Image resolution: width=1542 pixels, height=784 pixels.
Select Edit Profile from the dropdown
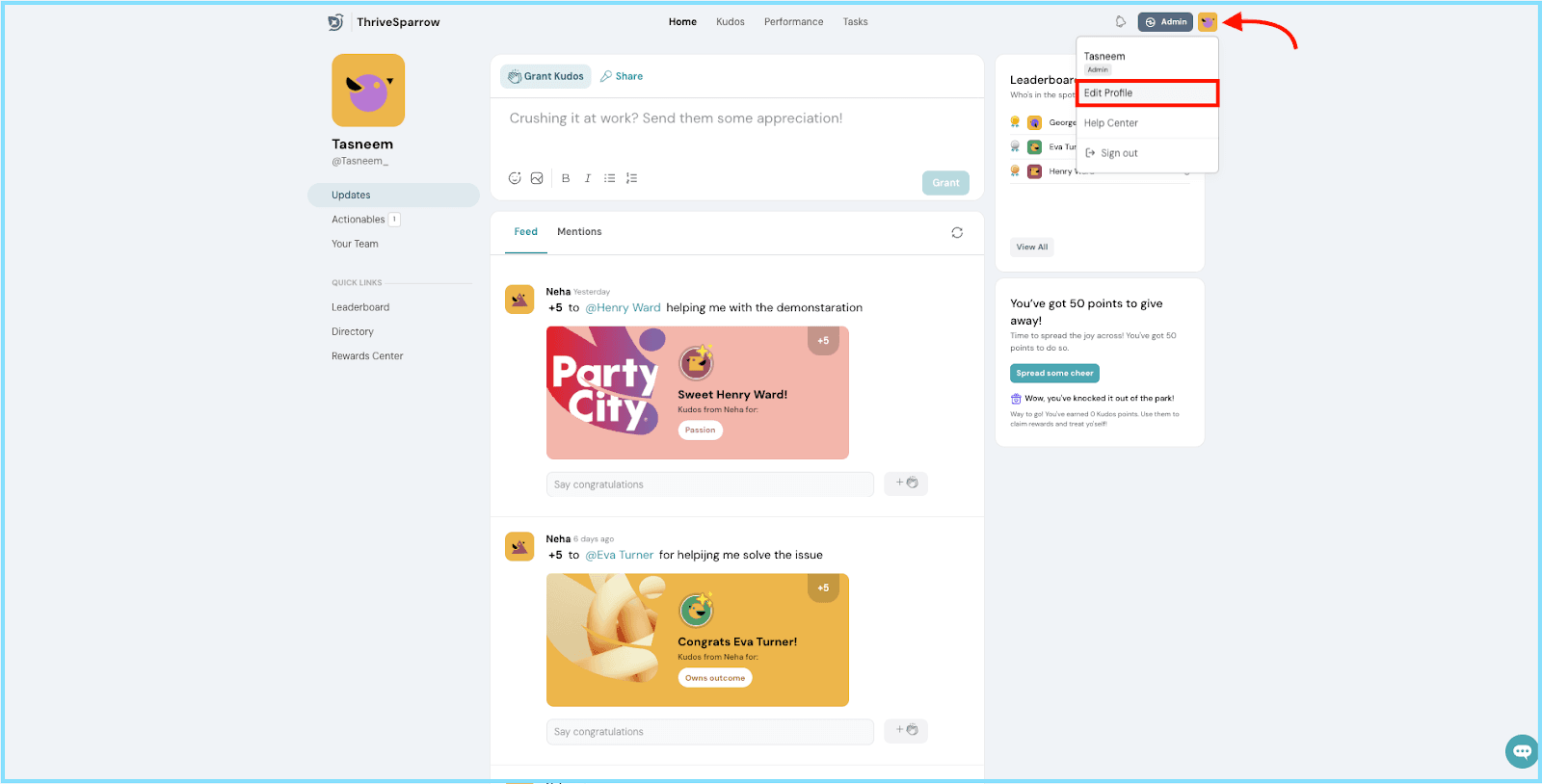click(1146, 93)
